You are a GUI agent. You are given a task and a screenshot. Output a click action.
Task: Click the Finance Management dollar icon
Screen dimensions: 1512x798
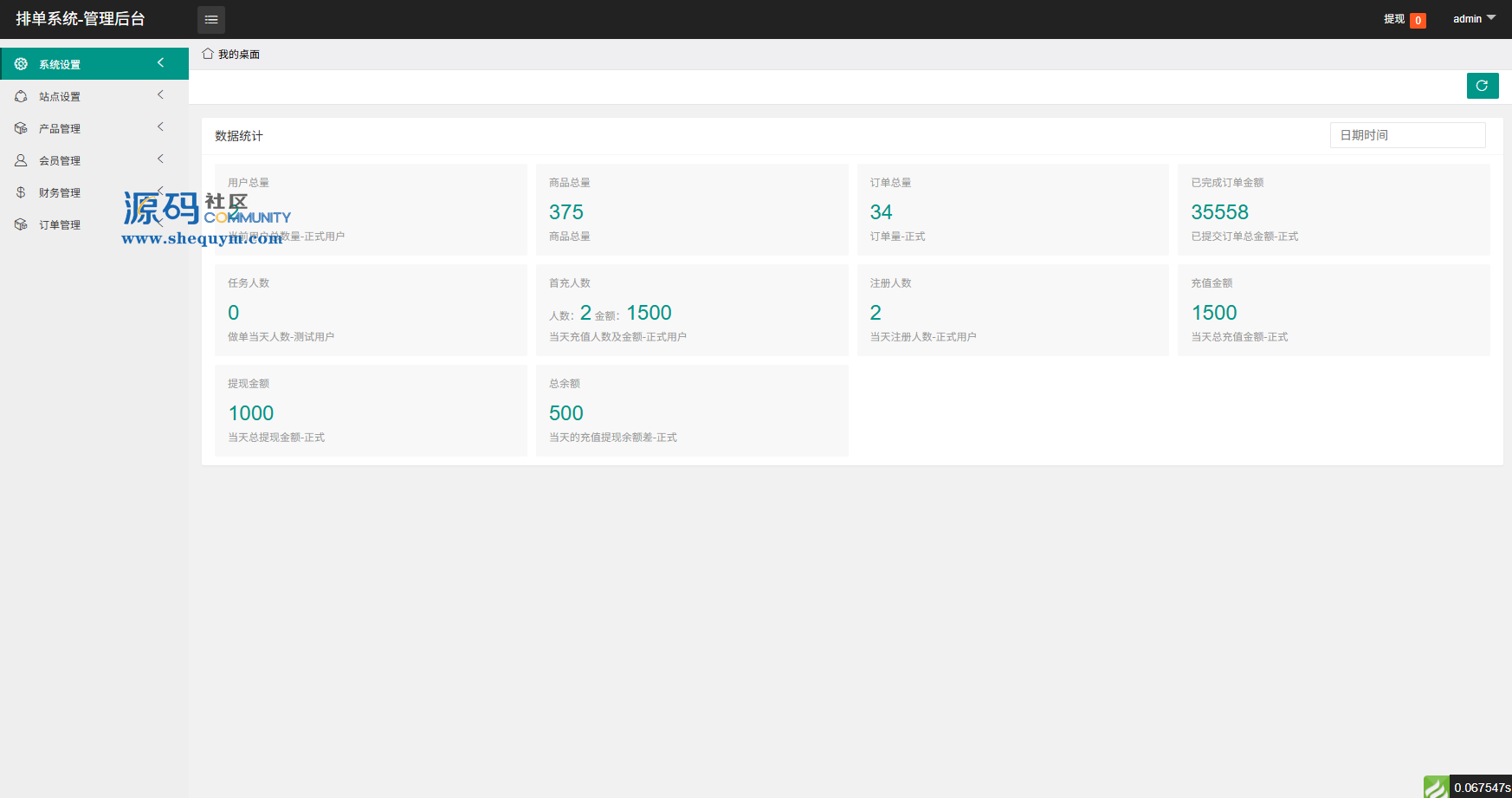point(21,192)
